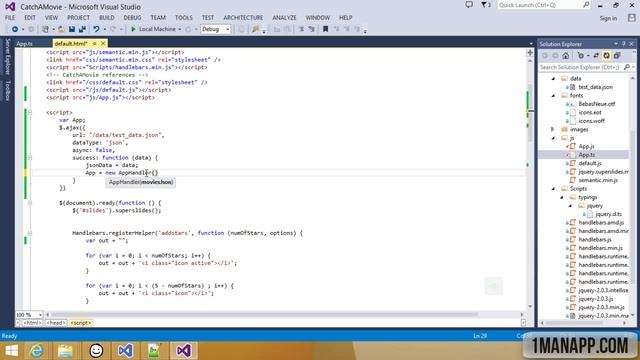Collapse the js folder node
The image size is (640, 360).
tap(553, 138)
